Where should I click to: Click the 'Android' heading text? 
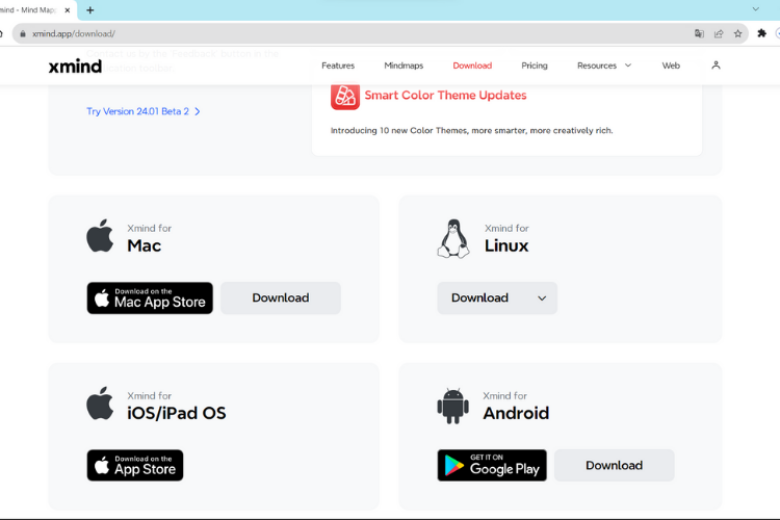[516, 413]
